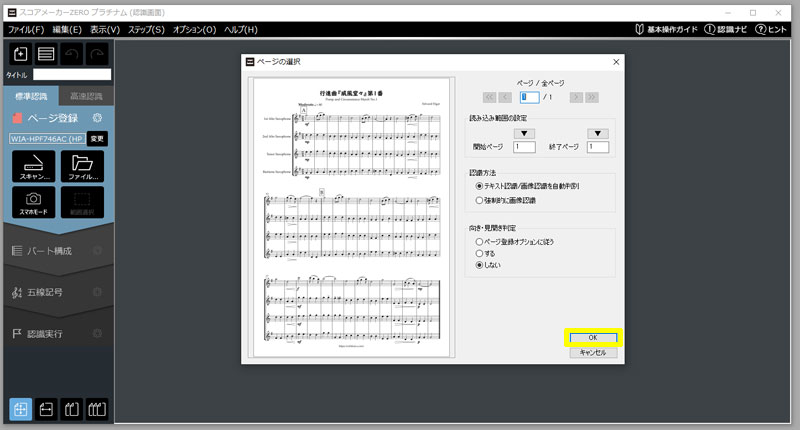Viewport: 800px width, 430px height.
Task: Click the new score icon in toolbar
Action: (x=20, y=54)
